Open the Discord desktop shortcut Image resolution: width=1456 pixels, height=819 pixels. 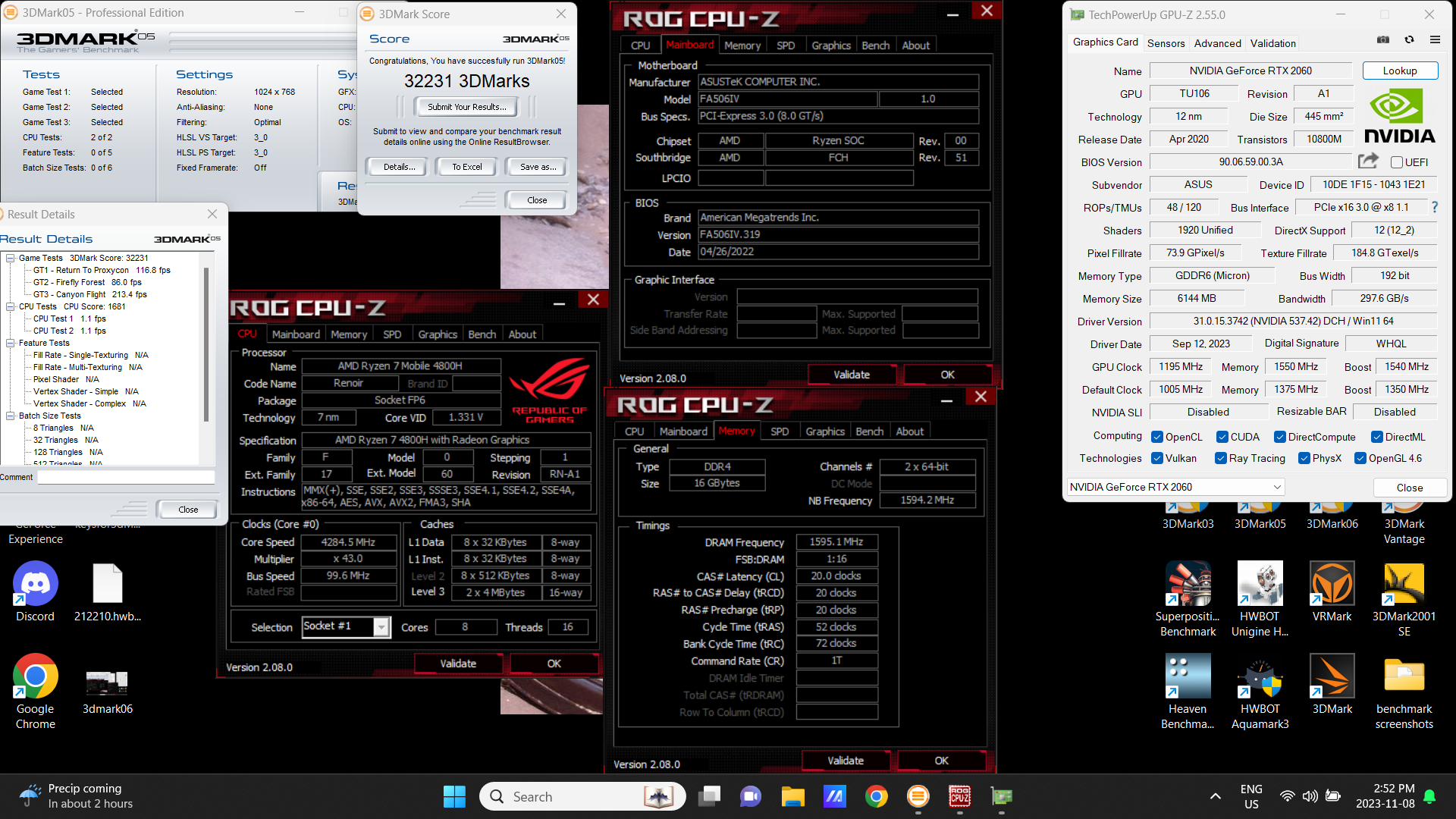36,592
